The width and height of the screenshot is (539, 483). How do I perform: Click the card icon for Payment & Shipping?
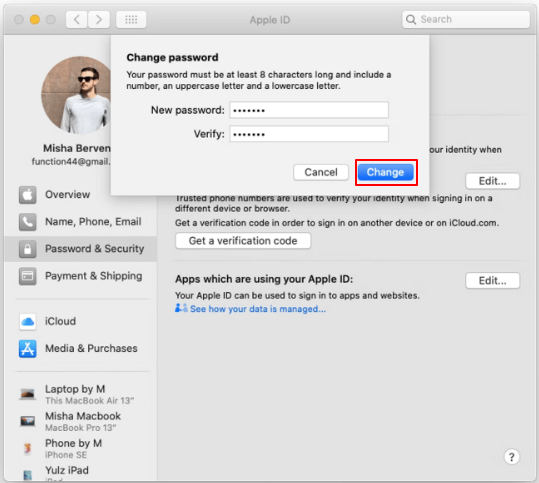[28, 276]
